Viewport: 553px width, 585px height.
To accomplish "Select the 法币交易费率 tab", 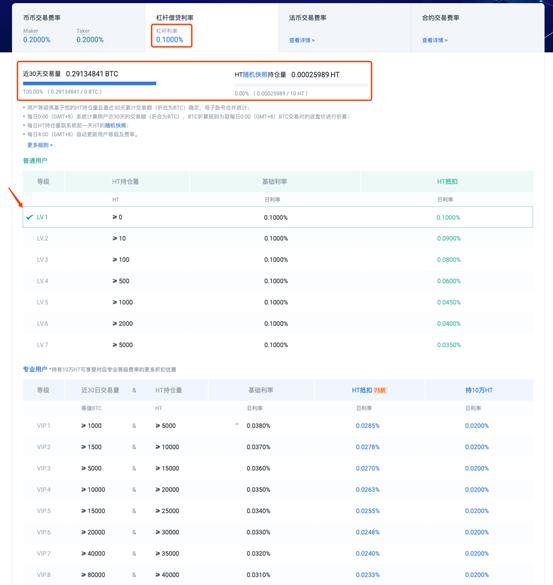I will coord(344,28).
